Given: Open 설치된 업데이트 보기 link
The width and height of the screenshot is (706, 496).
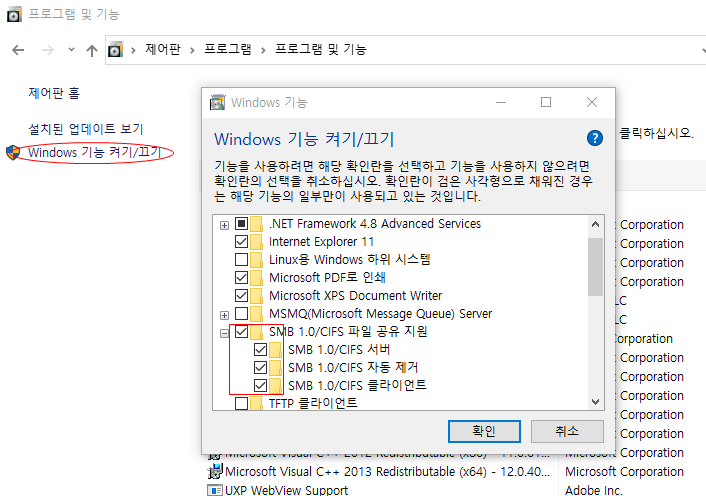Looking at the screenshot, I should point(86,129).
